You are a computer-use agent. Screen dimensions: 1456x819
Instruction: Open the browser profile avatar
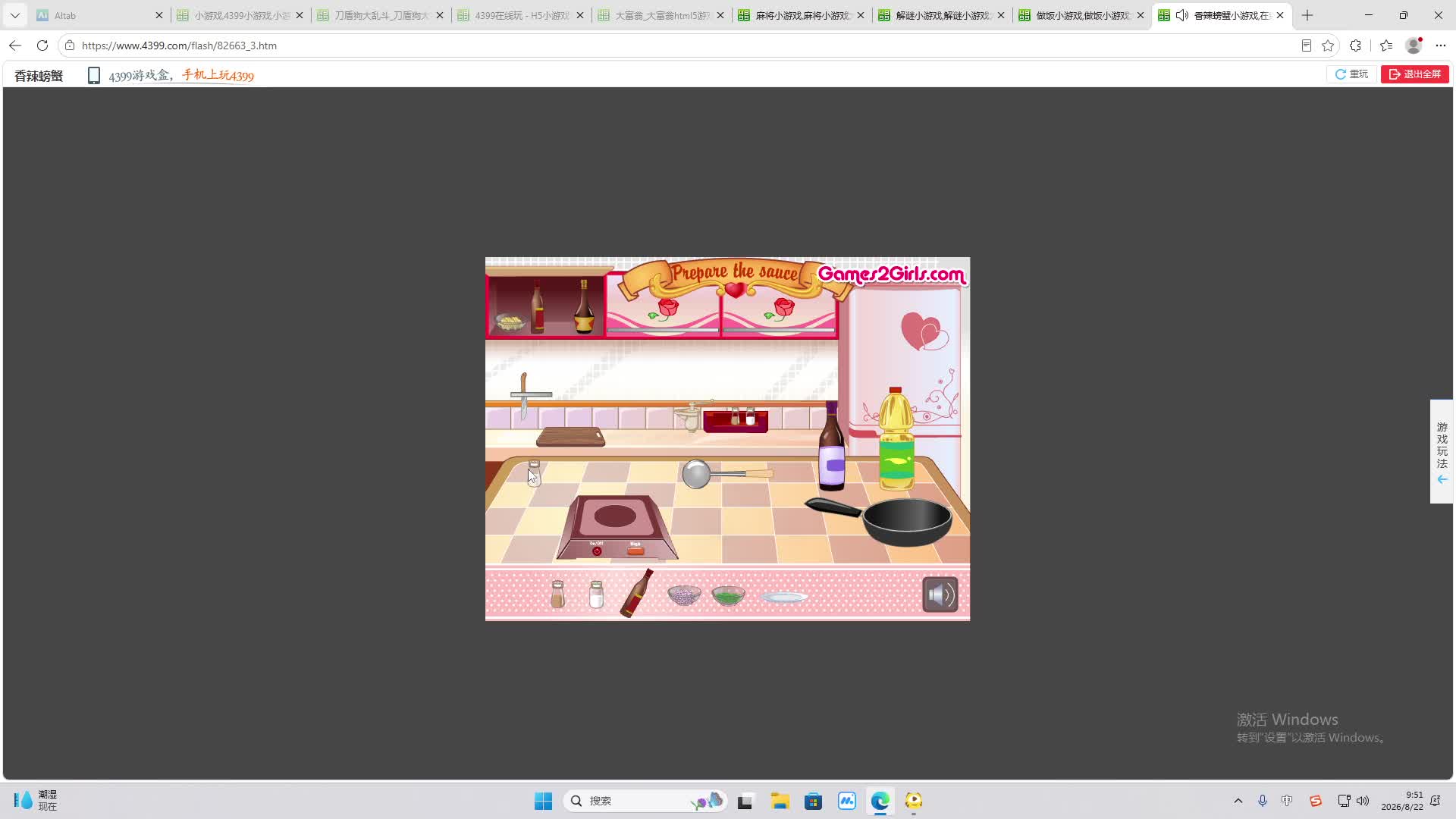pos(1414,45)
